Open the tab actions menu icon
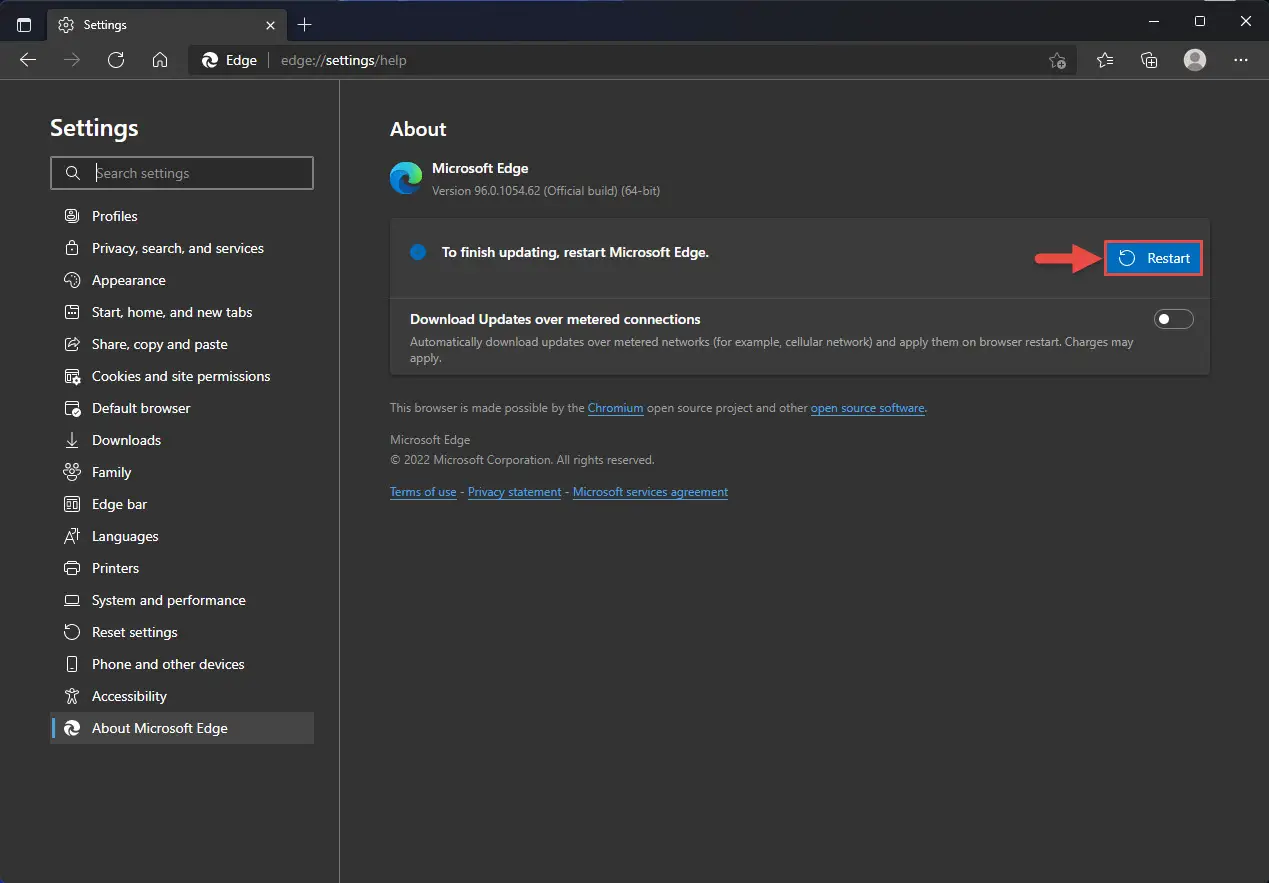 tap(24, 24)
